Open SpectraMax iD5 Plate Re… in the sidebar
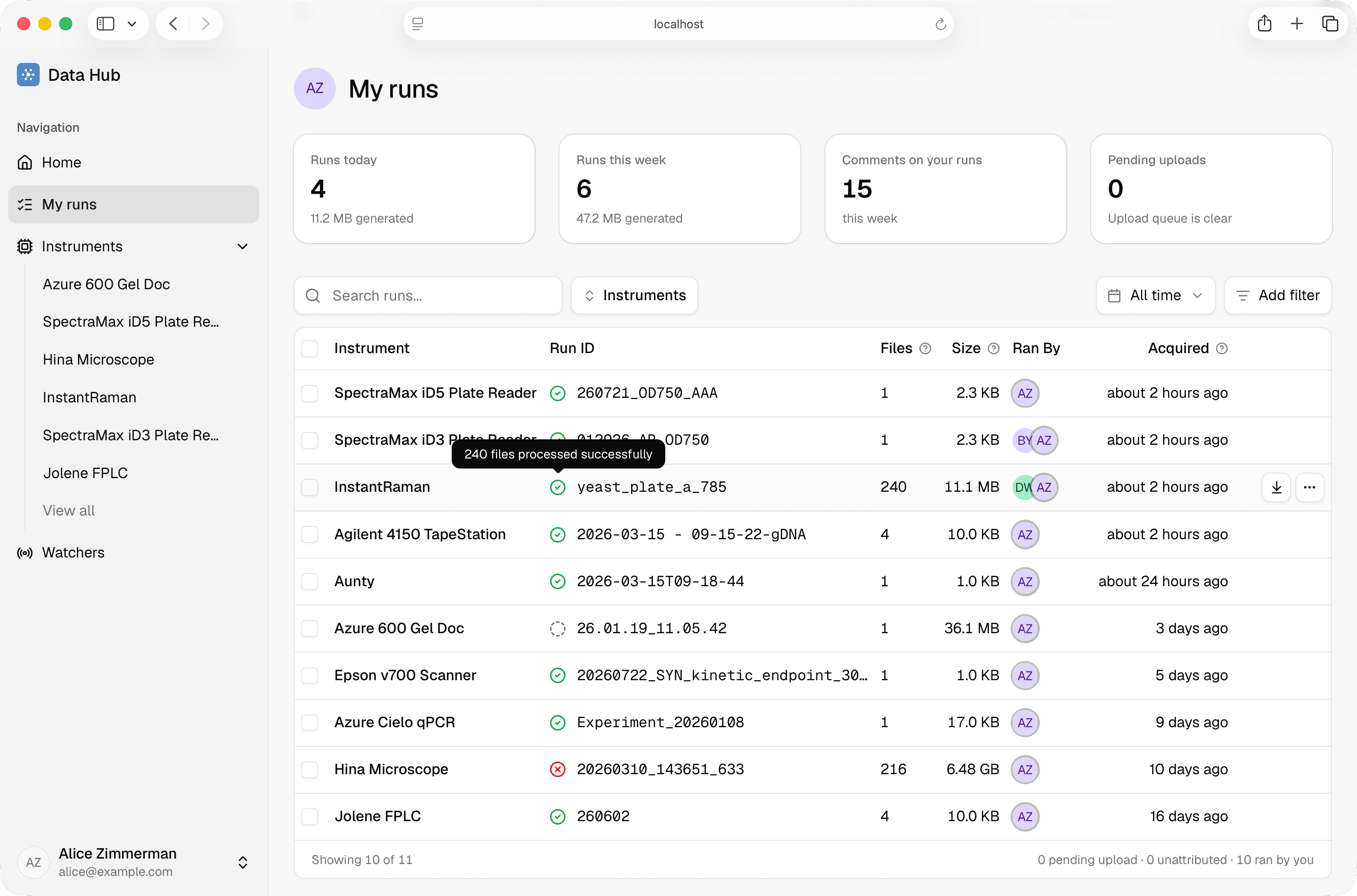Viewport: 1357px width, 896px height. click(131, 322)
